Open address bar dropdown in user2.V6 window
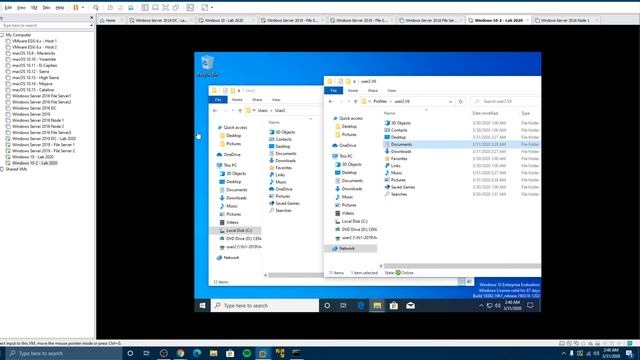640x360 pixels. coord(450,101)
